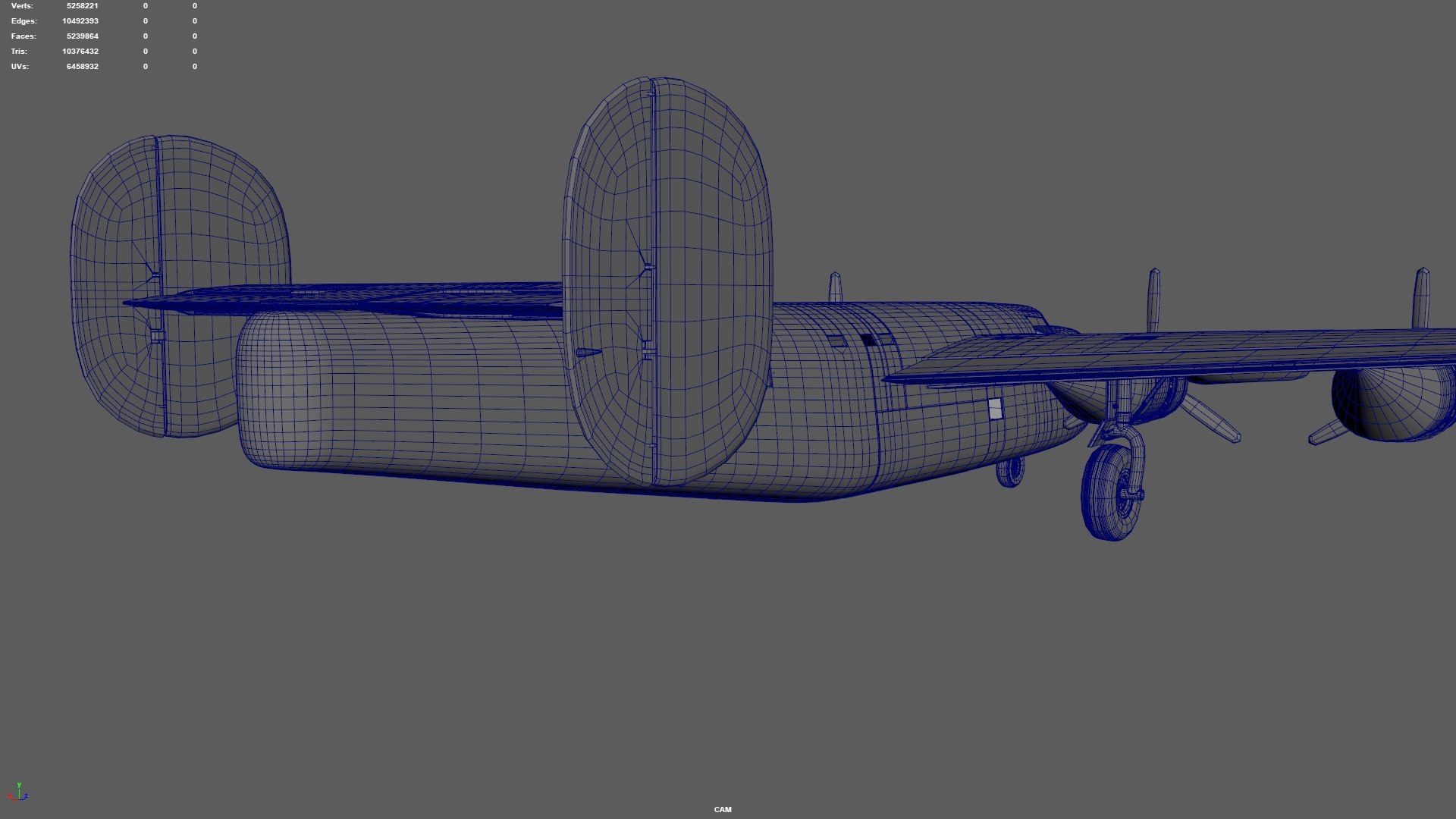Click the XYZ axis orientation gizmo
The width and height of the screenshot is (1456, 819).
click(x=18, y=792)
